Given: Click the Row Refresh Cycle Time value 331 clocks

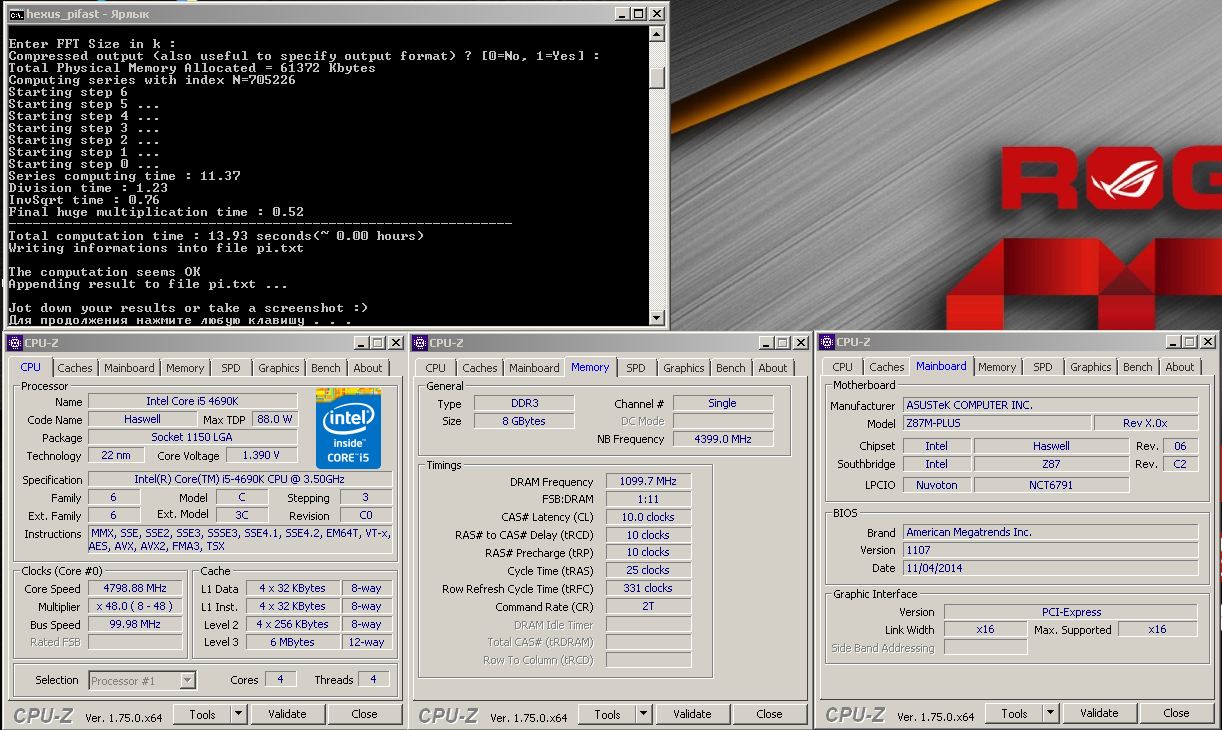Looking at the screenshot, I should coord(648,589).
